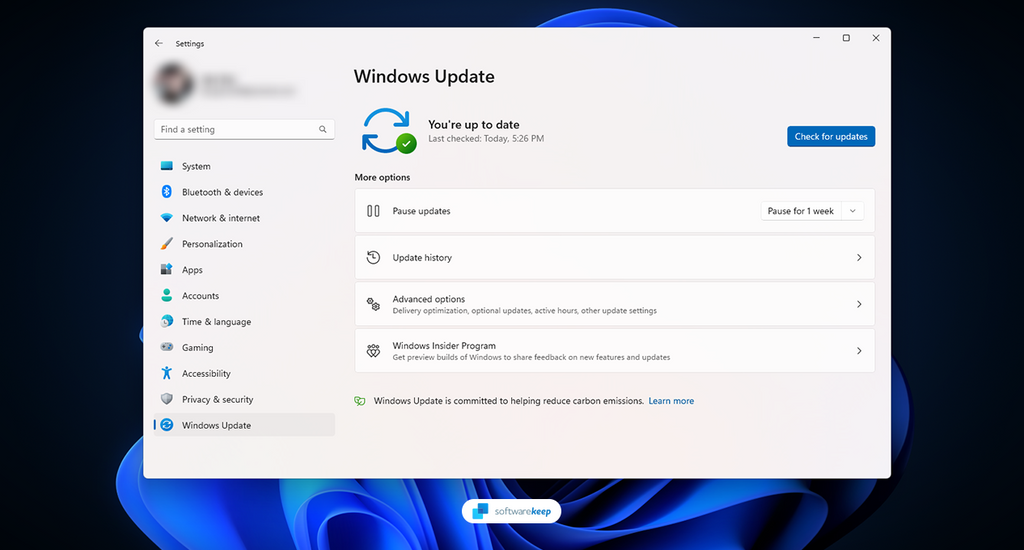Click the Apps icon in sidebar
This screenshot has width=1024, height=550.
click(167, 269)
